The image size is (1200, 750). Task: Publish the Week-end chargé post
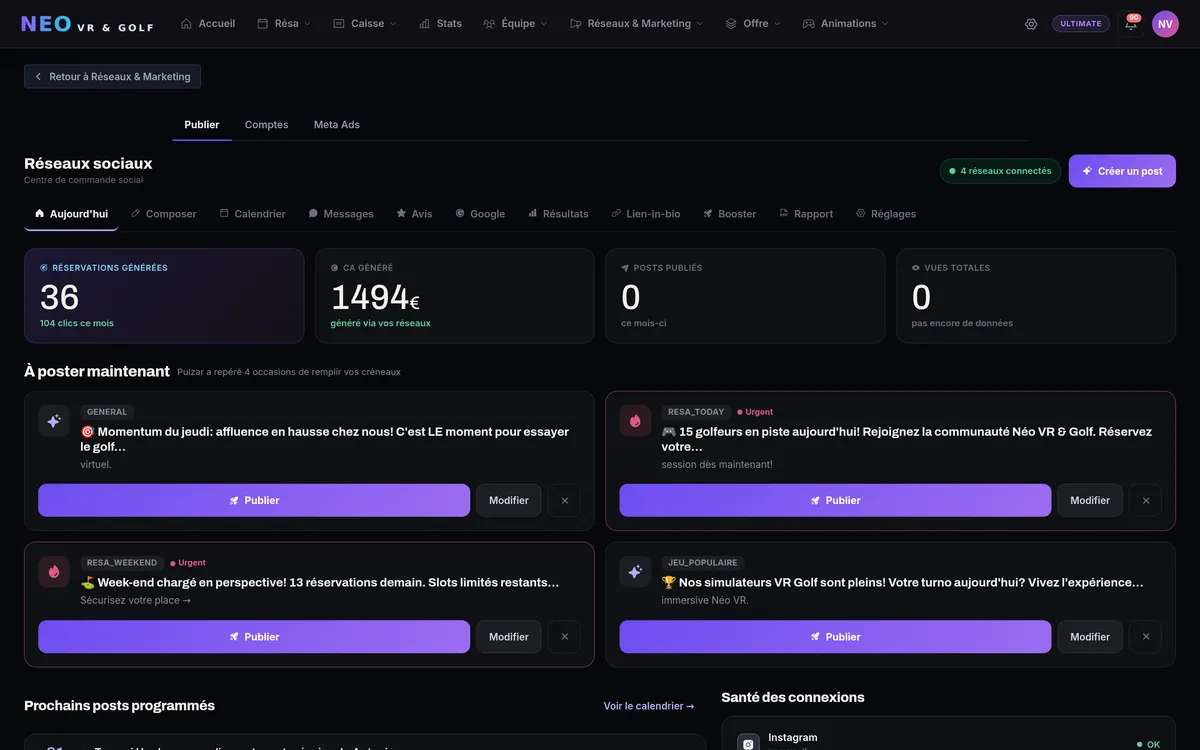coord(254,637)
